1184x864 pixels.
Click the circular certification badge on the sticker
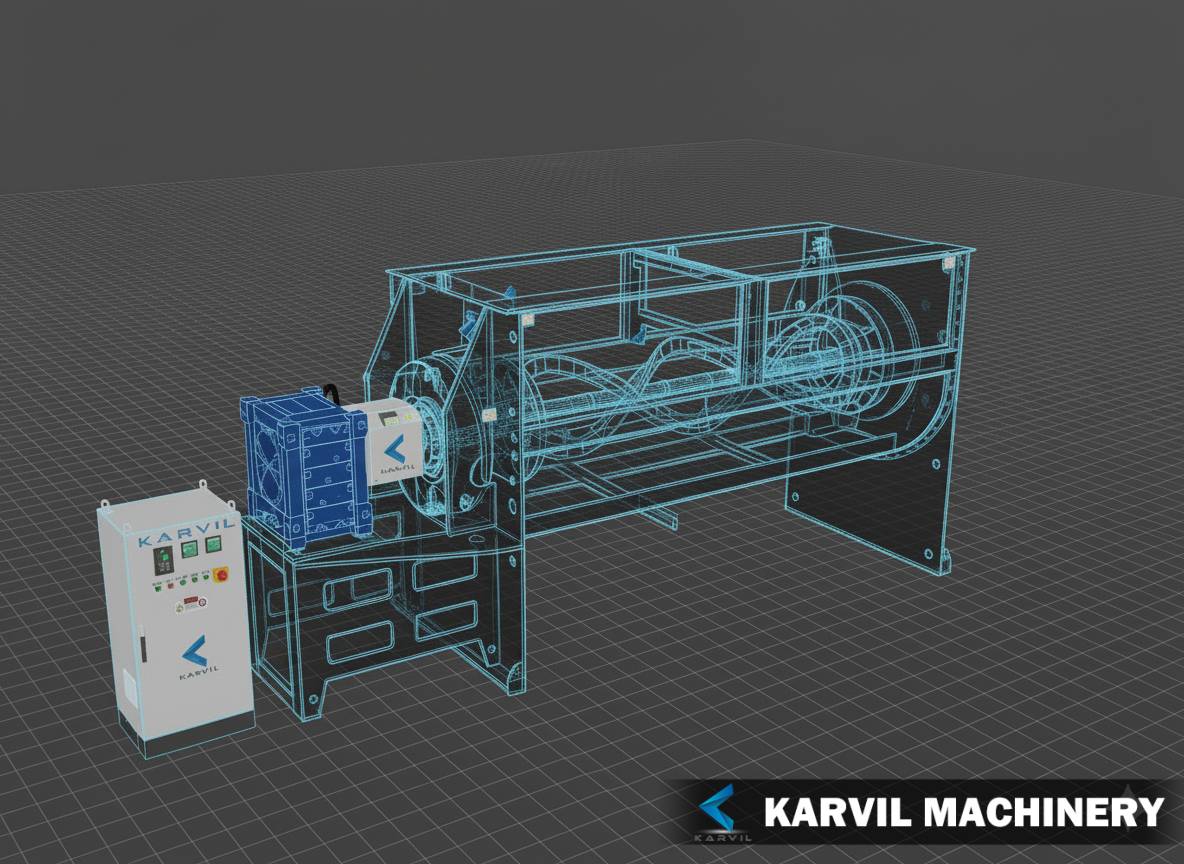(x=202, y=603)
